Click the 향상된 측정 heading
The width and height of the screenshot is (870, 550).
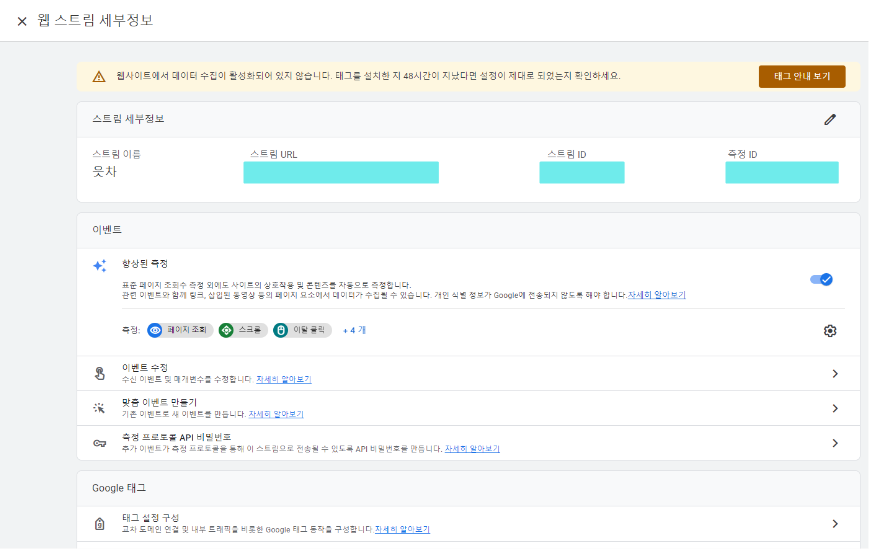[x=145, y=264]
